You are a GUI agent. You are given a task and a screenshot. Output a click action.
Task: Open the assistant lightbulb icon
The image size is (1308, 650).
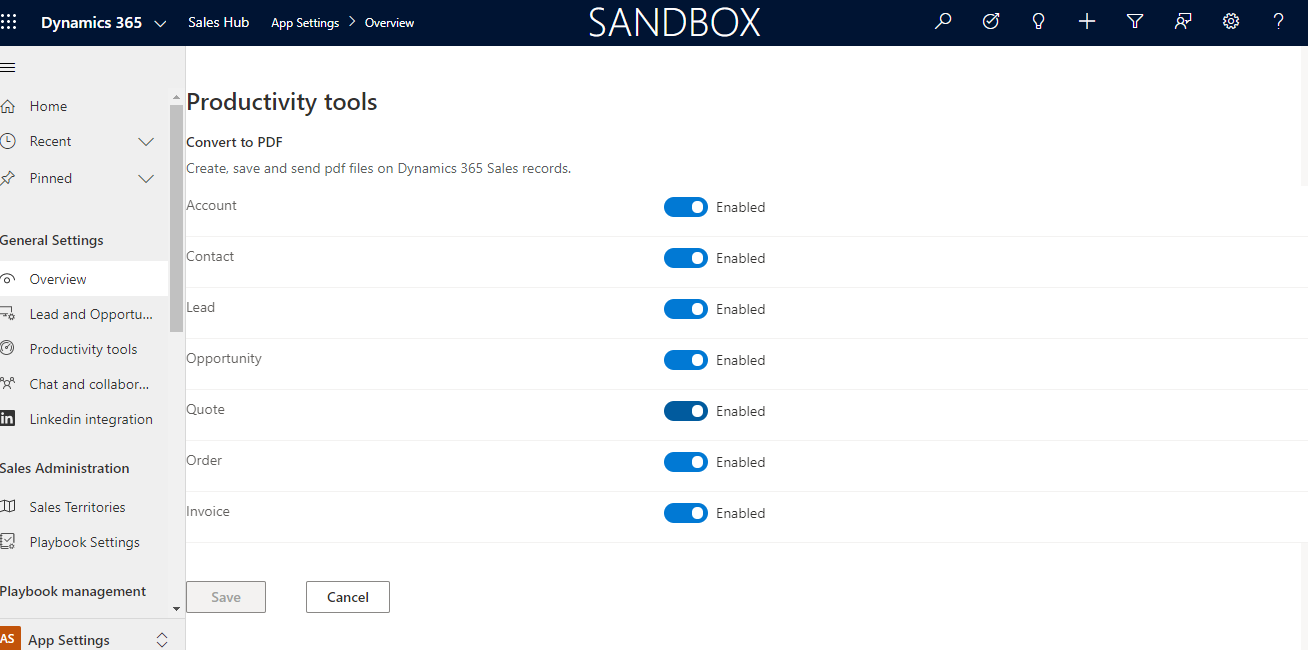pyautogui.click(x=1039, y=21)
